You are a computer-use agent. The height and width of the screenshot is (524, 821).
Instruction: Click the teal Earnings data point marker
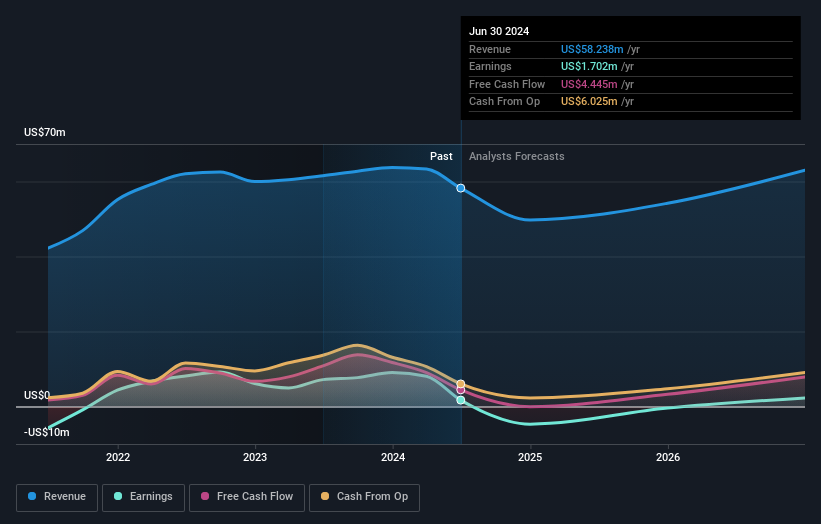tap(461, 400)
